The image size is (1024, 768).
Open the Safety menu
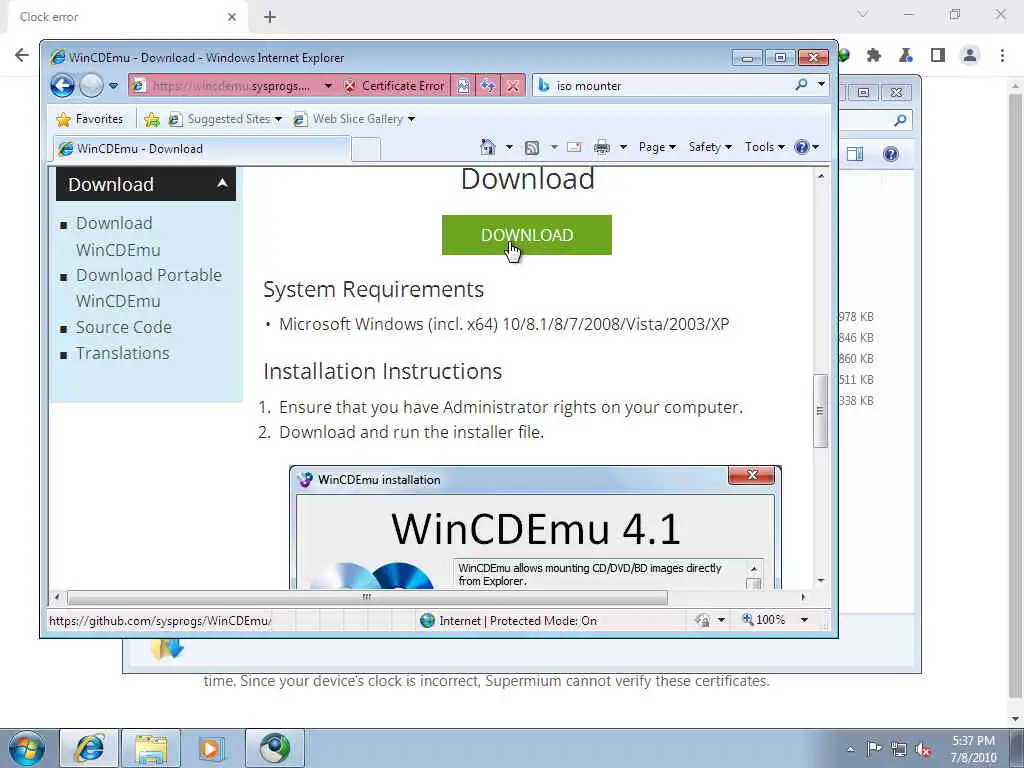tap(710, 147)
